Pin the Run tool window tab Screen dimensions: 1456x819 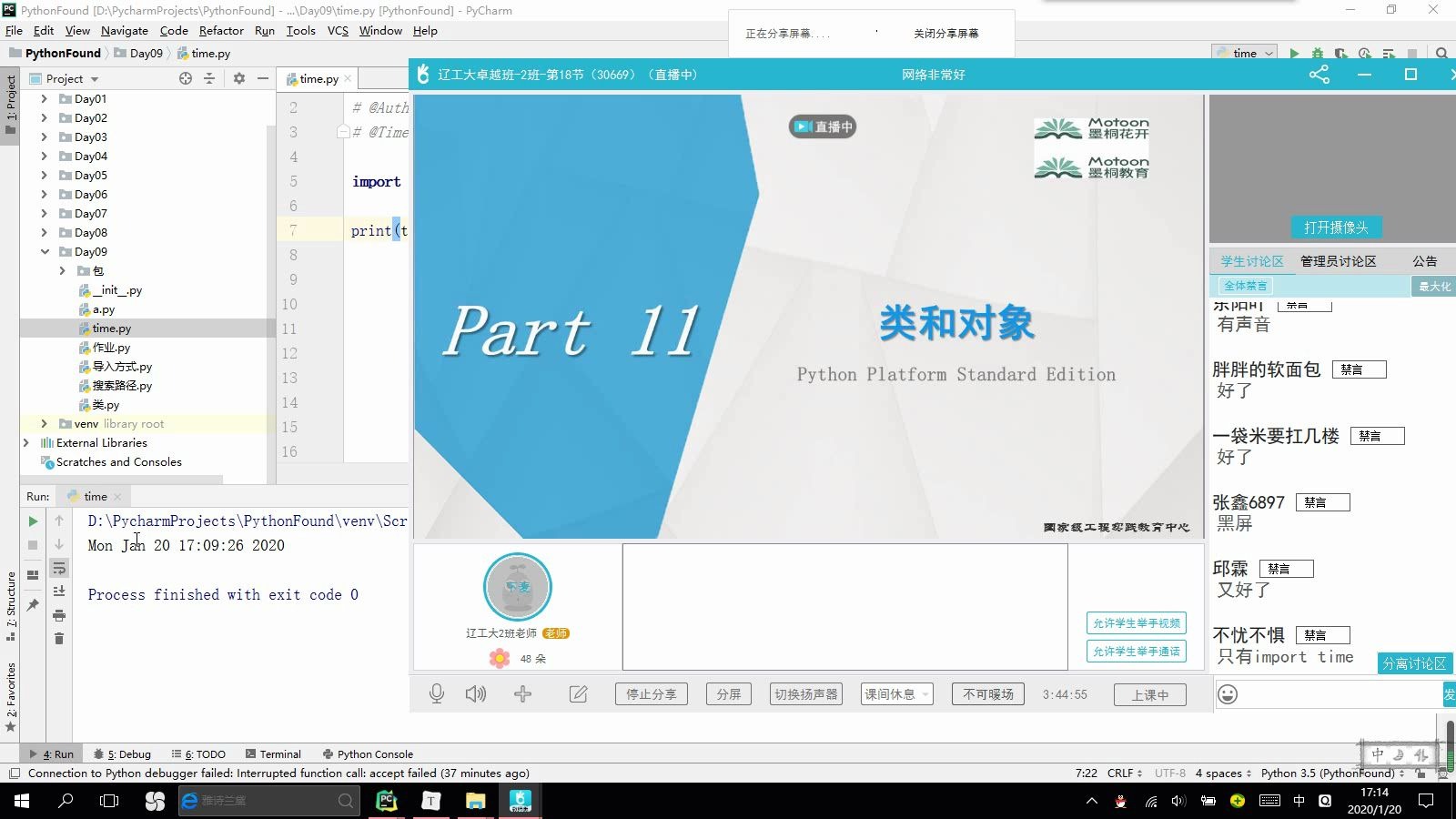coord(33,603)
